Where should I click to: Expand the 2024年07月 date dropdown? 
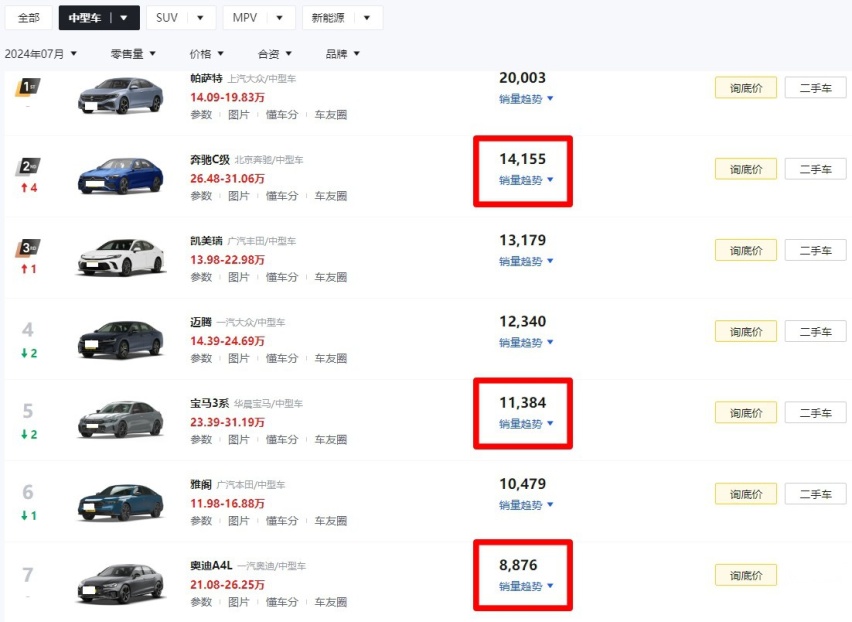point(41,53)
